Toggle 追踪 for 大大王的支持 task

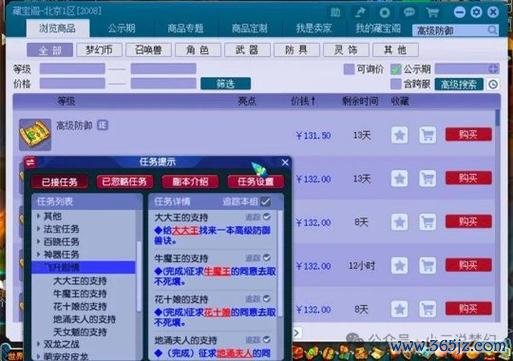[267, 217]
